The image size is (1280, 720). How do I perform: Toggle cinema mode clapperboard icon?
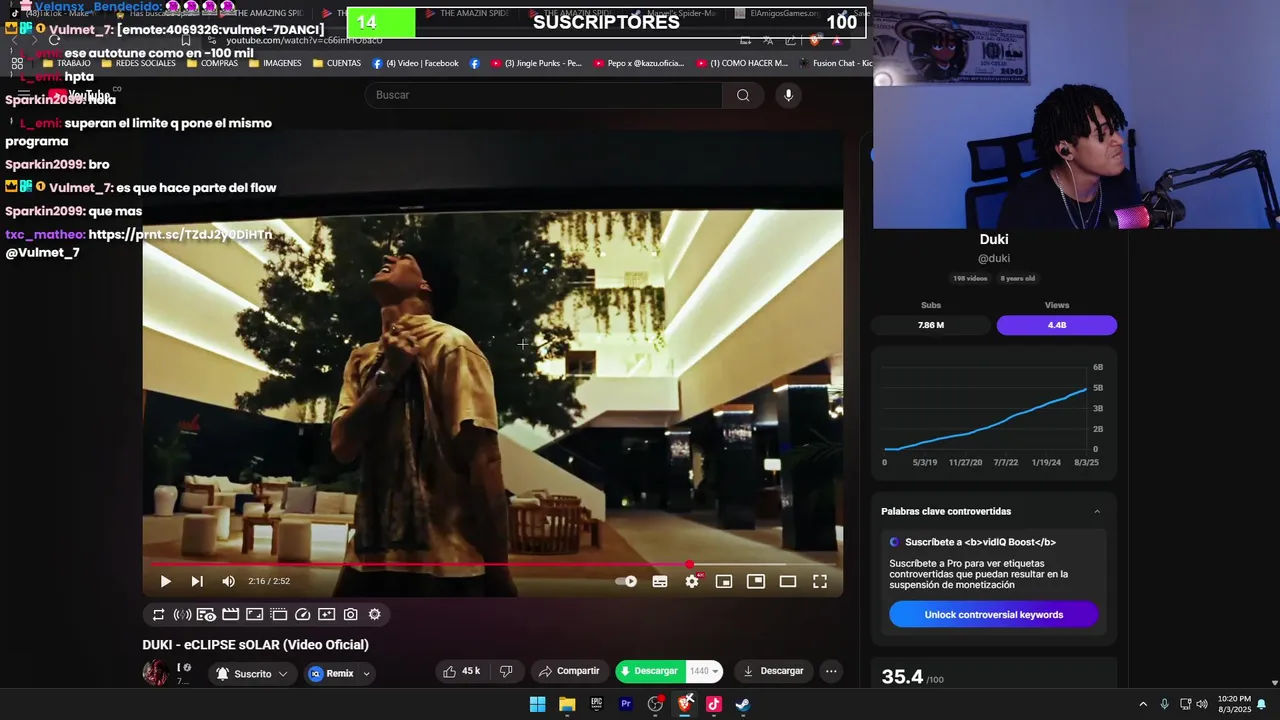(x=230, y=615)
